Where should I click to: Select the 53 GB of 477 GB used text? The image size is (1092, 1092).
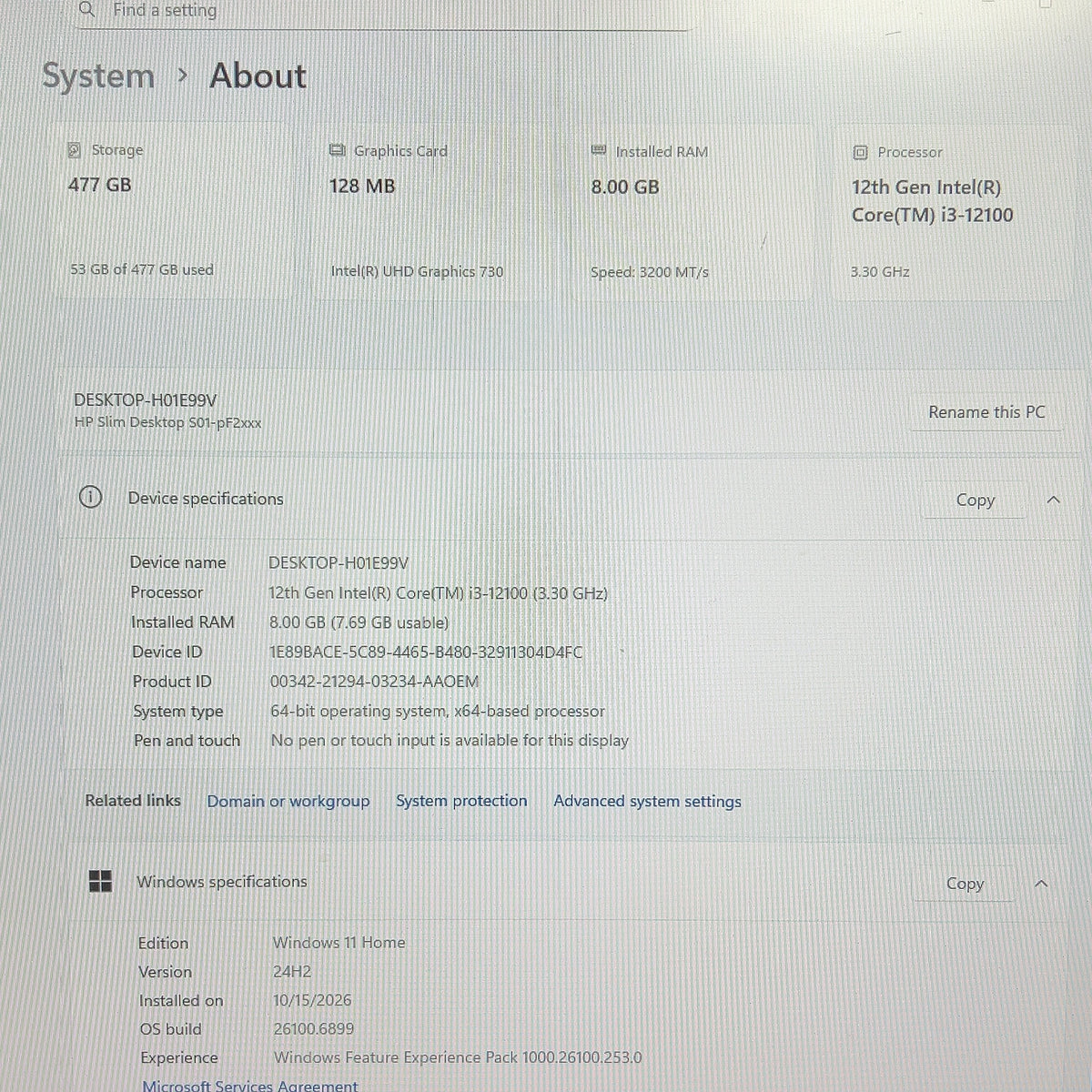[x=142, y=269]
